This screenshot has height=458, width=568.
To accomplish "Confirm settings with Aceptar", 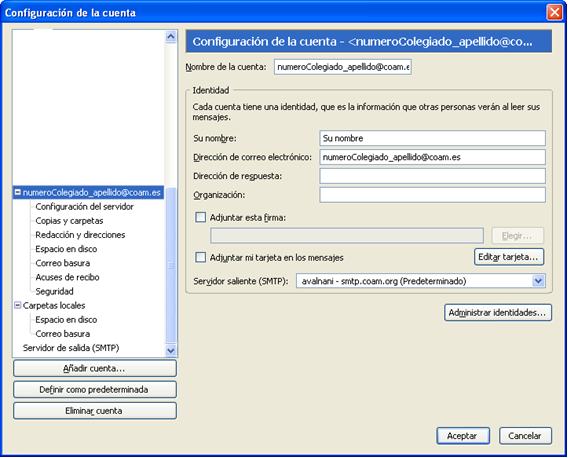I will pos(463,436).
